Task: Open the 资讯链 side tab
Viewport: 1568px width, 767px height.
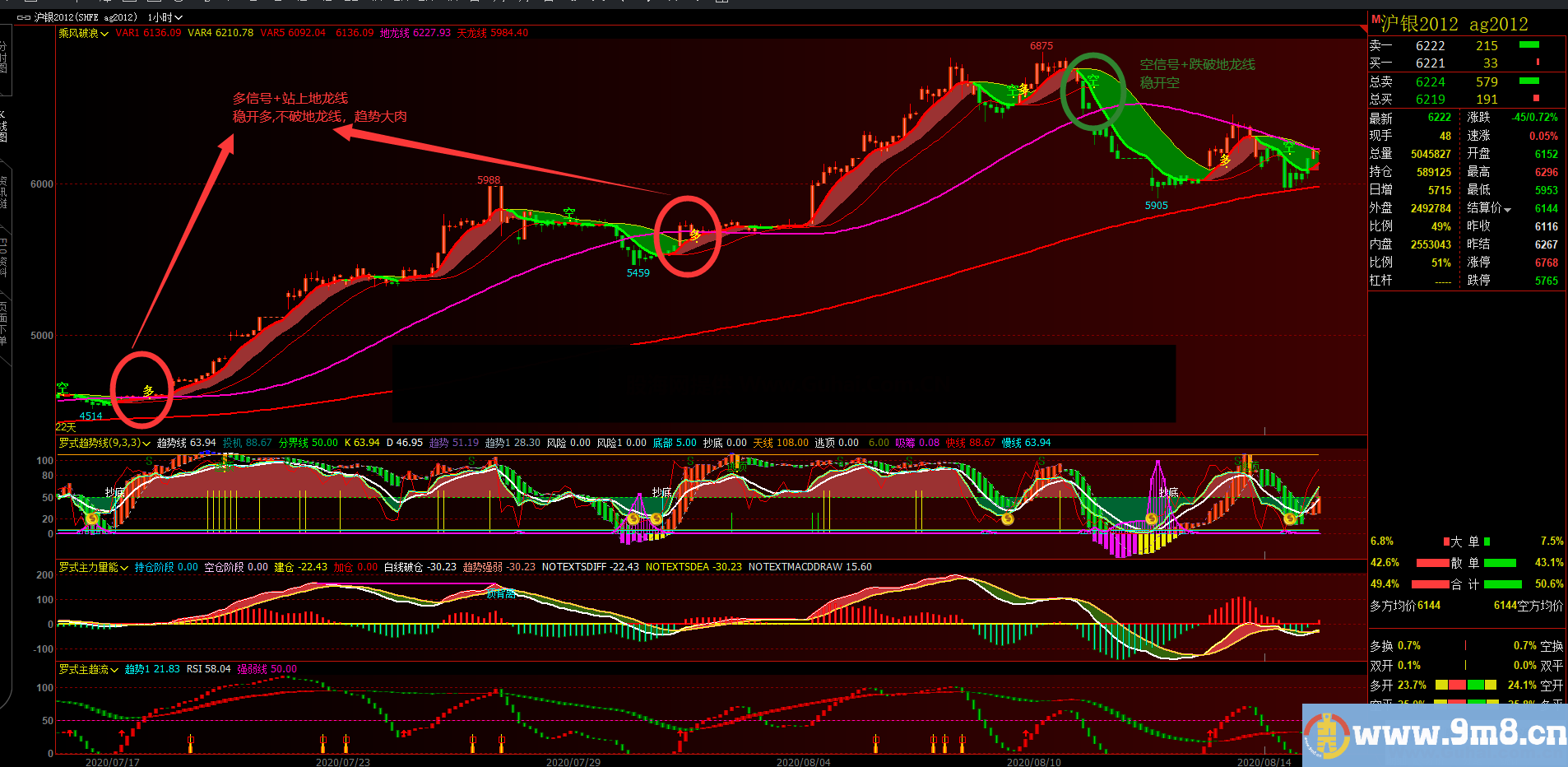Action: pos(4,193)
